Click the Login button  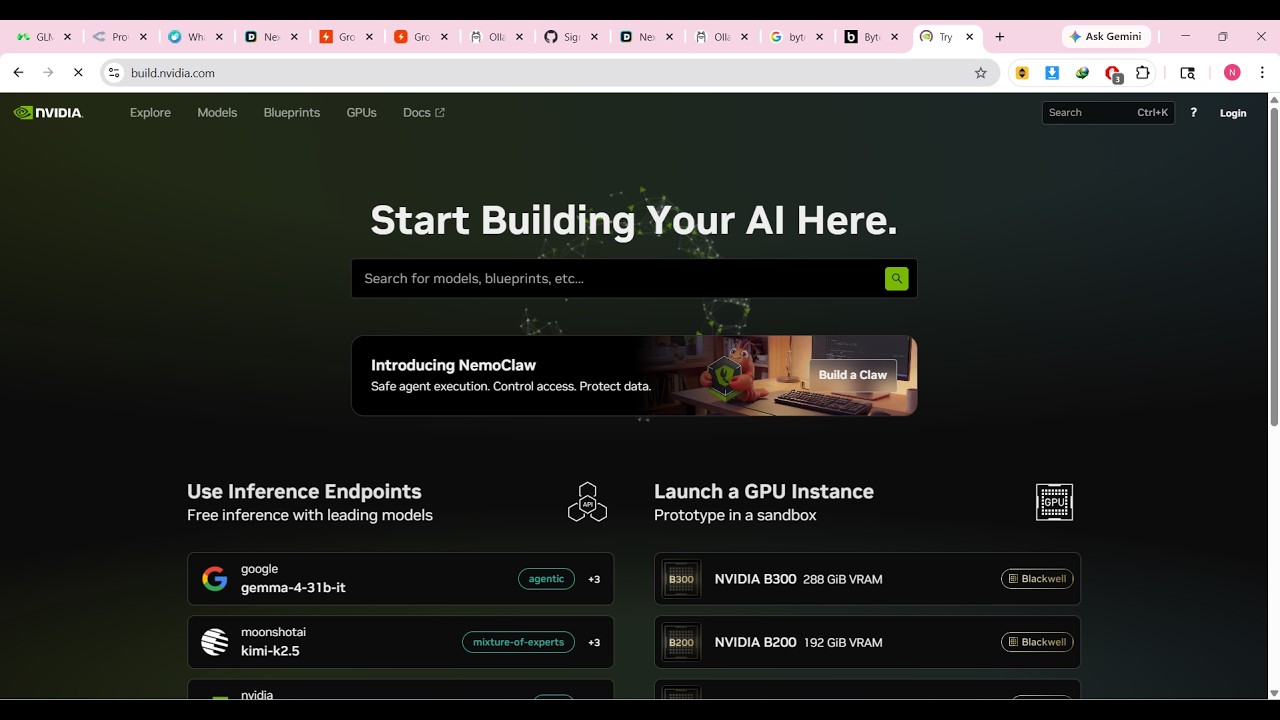[1233, 113]
